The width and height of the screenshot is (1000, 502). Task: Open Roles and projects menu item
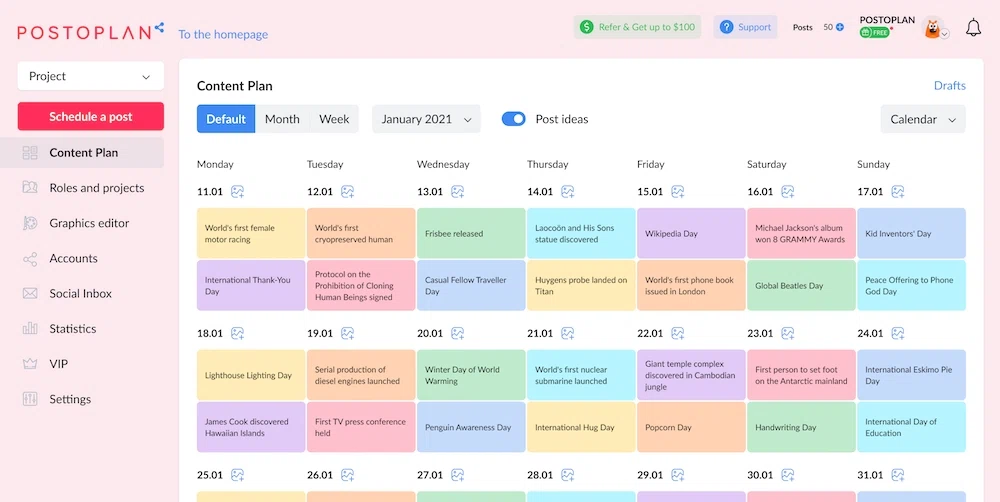pos(96,188)
